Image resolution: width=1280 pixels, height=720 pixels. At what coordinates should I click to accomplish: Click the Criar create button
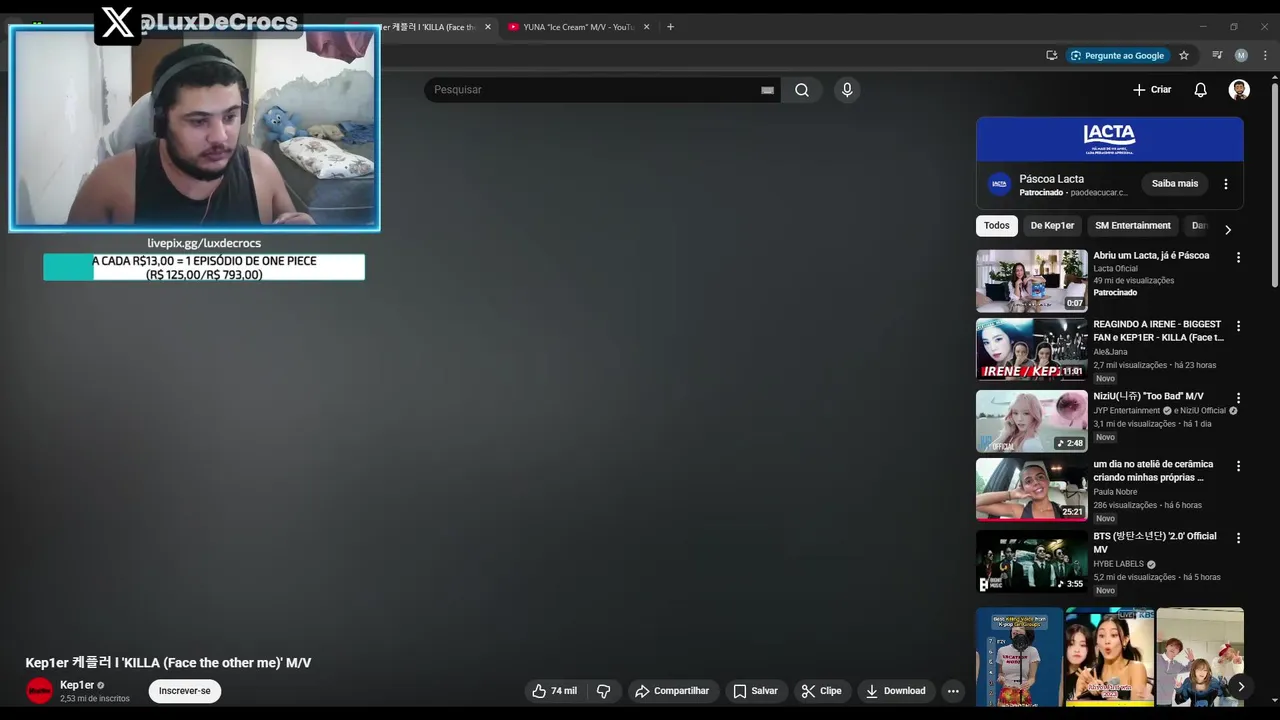coord(1152,90)
